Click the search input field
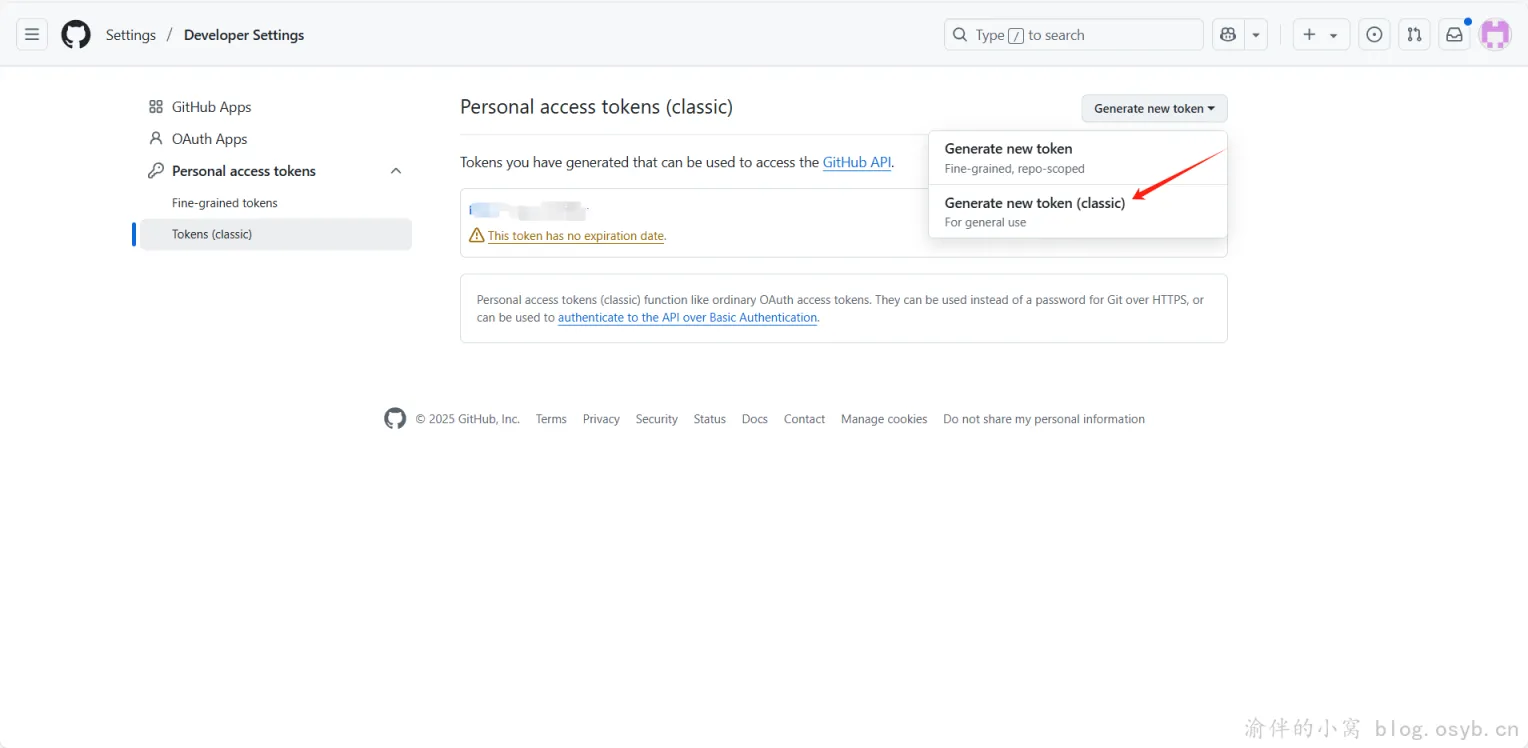Viewport: 1528px width, 748px height. tap(1073, 35)
